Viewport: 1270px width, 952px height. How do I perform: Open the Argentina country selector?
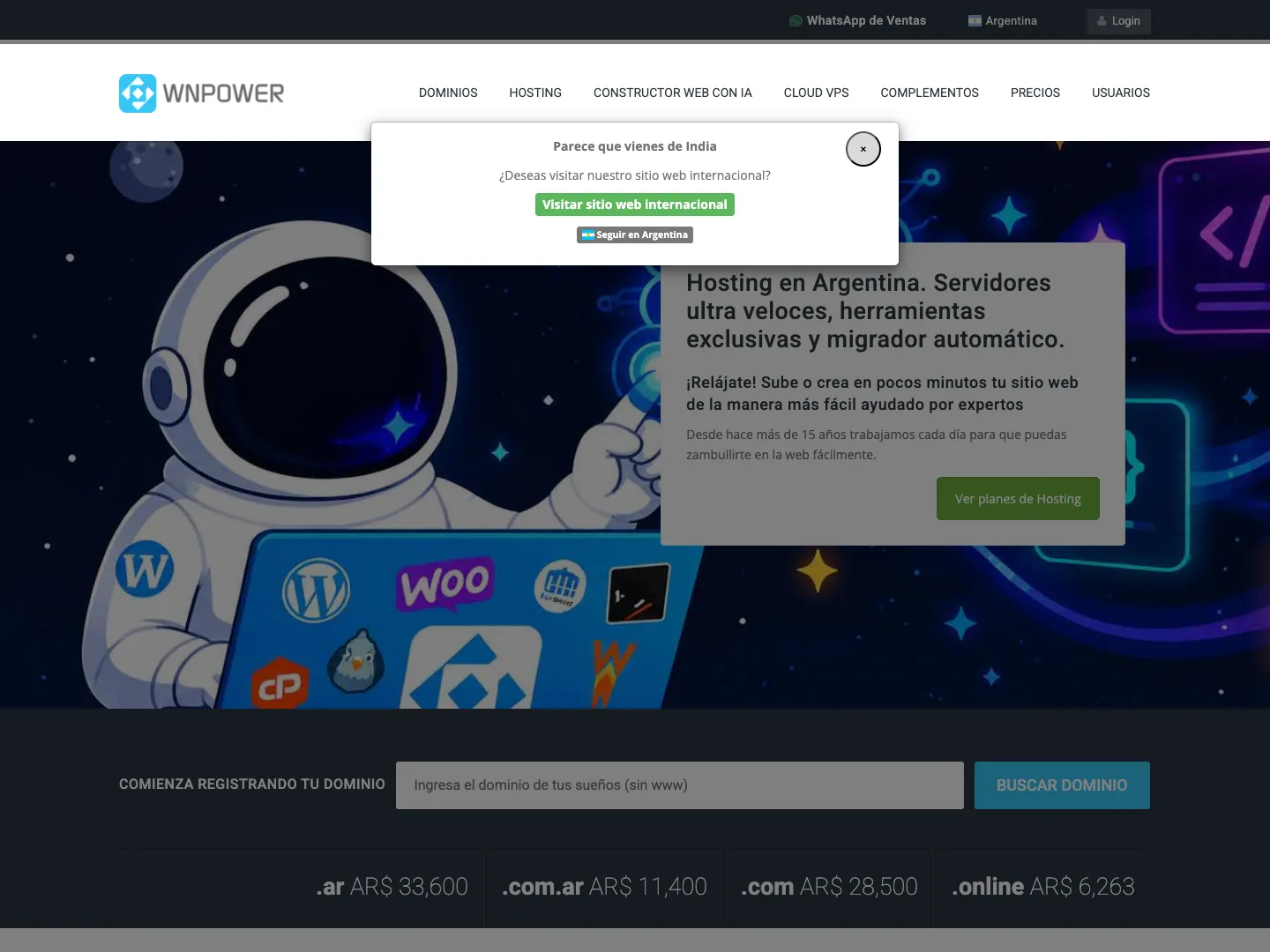(x=1003, y=21)
